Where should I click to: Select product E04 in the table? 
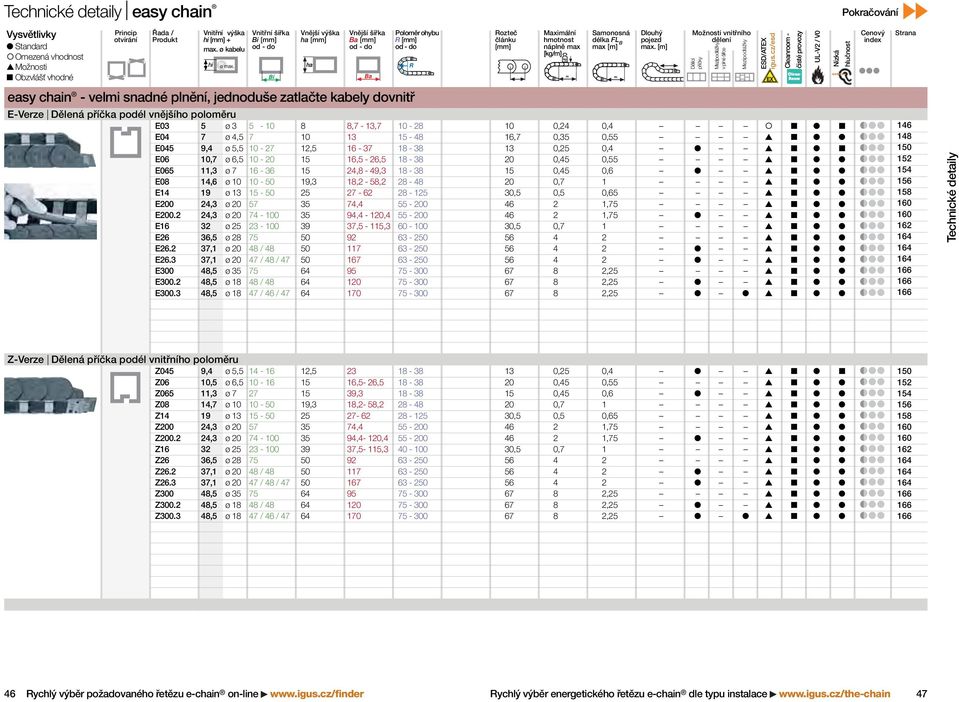[162, 137]
